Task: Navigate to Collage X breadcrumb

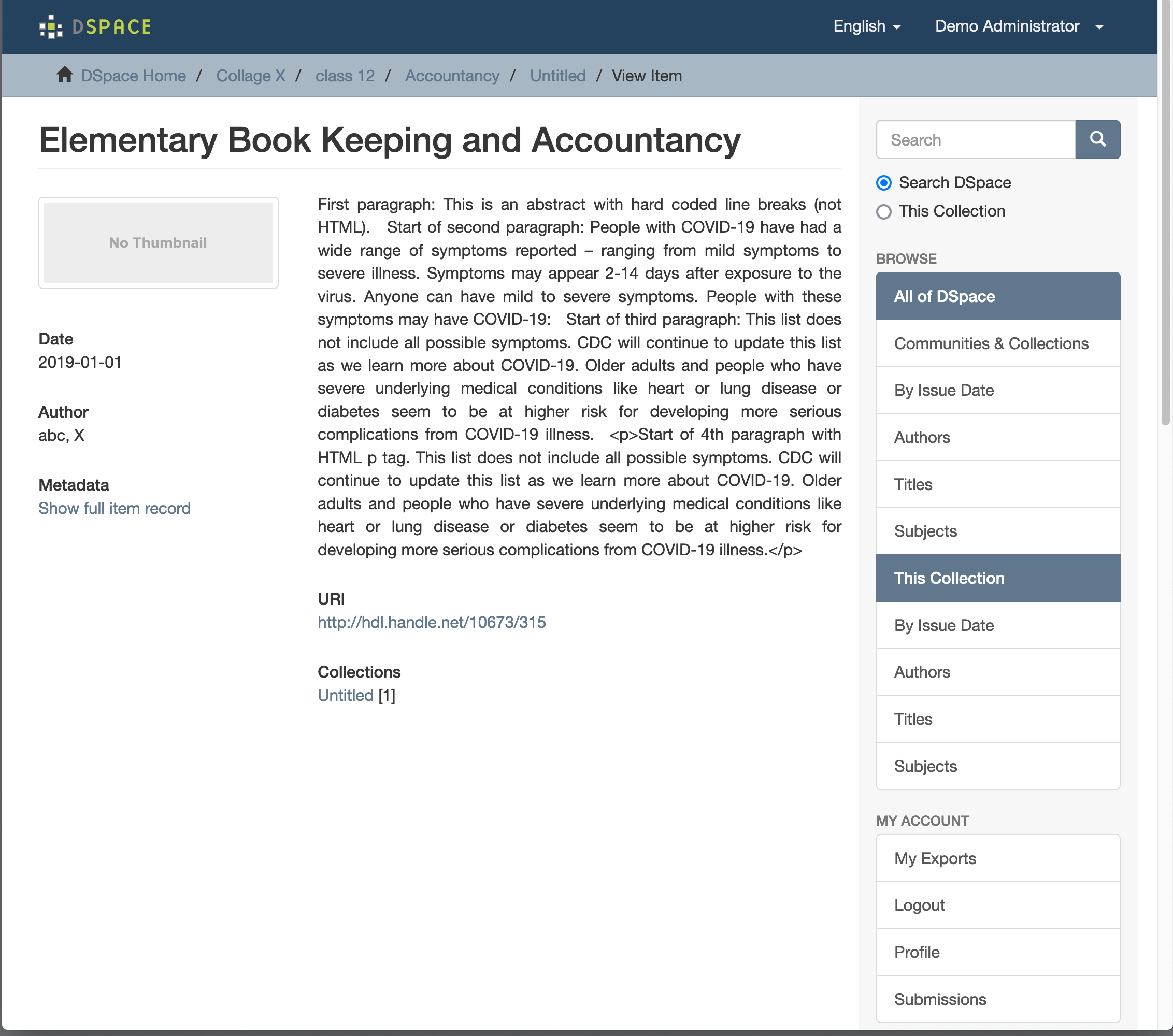Action: (x=250, y=76)
